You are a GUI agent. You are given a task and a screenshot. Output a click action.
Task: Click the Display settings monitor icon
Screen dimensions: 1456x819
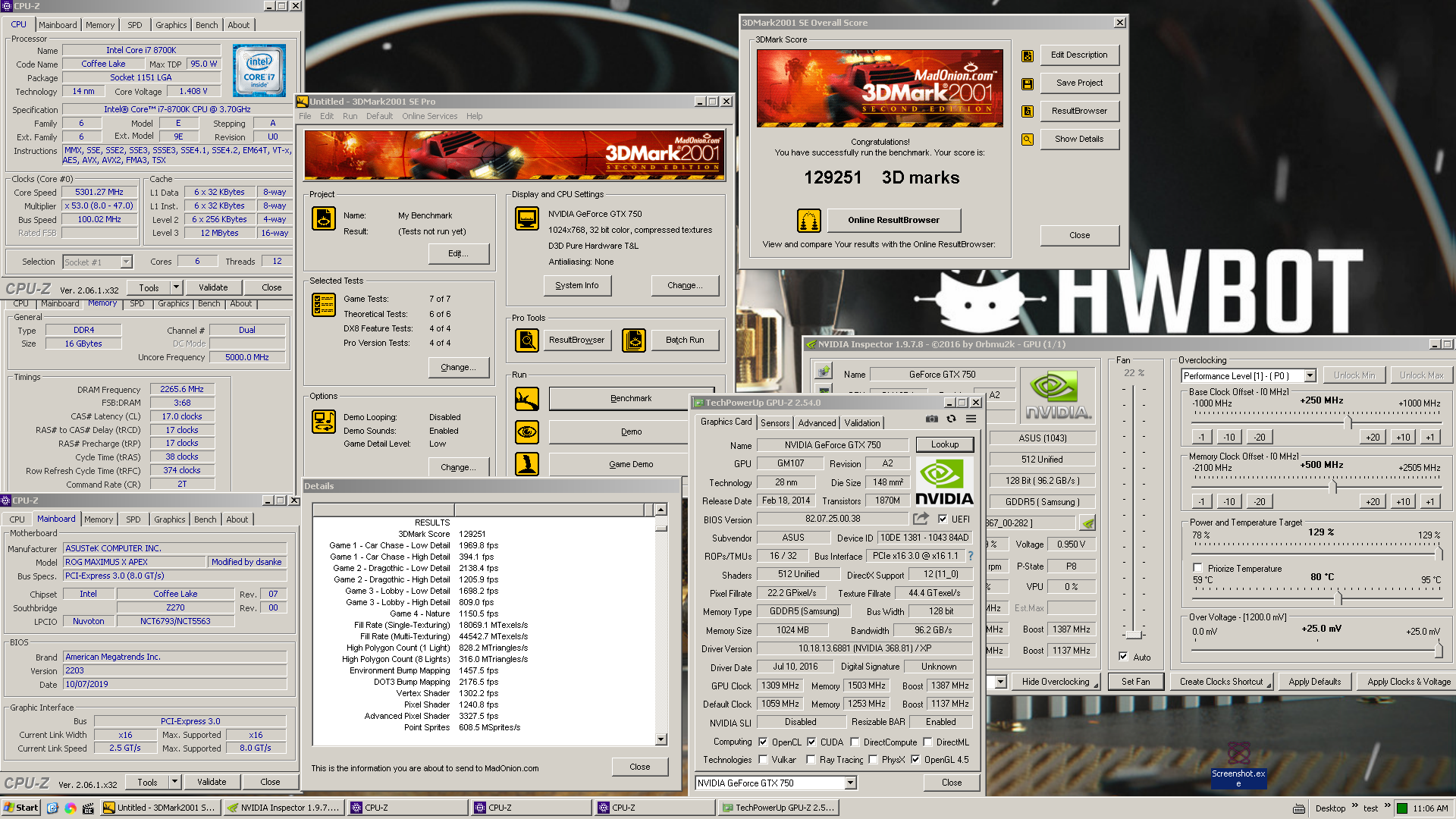(526, 218)
